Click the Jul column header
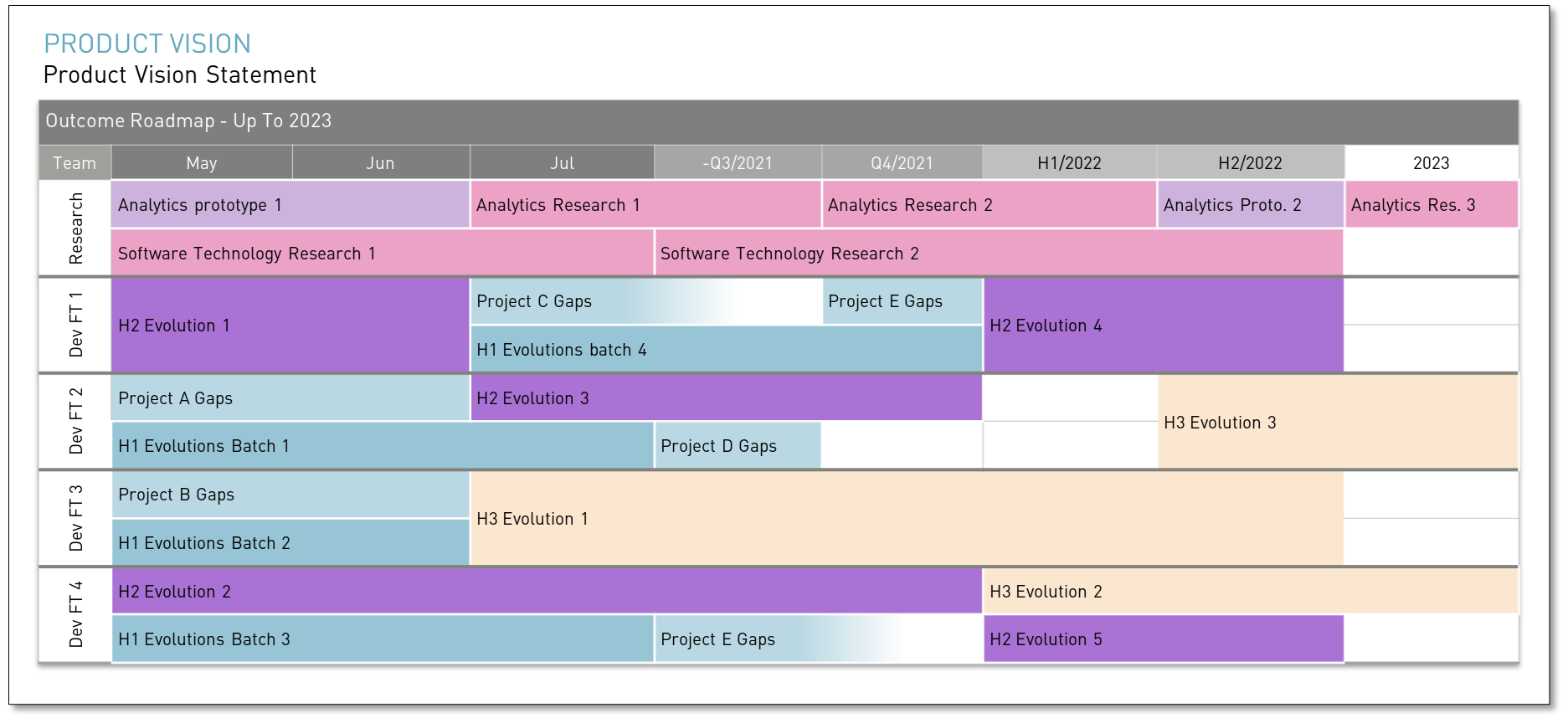This screenshot has height=718, width=1568. tap(562, 163)
